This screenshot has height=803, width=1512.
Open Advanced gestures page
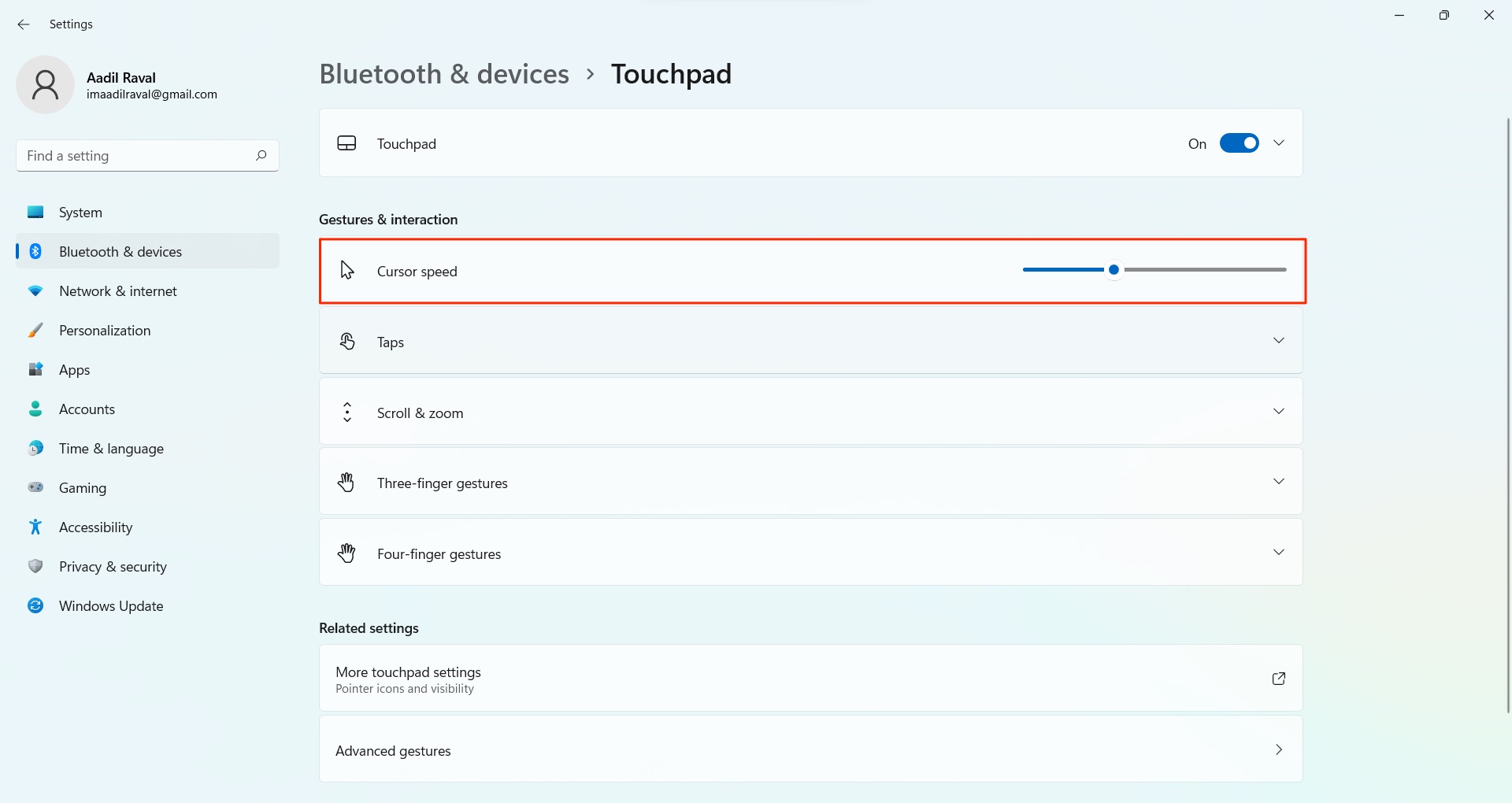pyautogui.click(x=810, y=749)
